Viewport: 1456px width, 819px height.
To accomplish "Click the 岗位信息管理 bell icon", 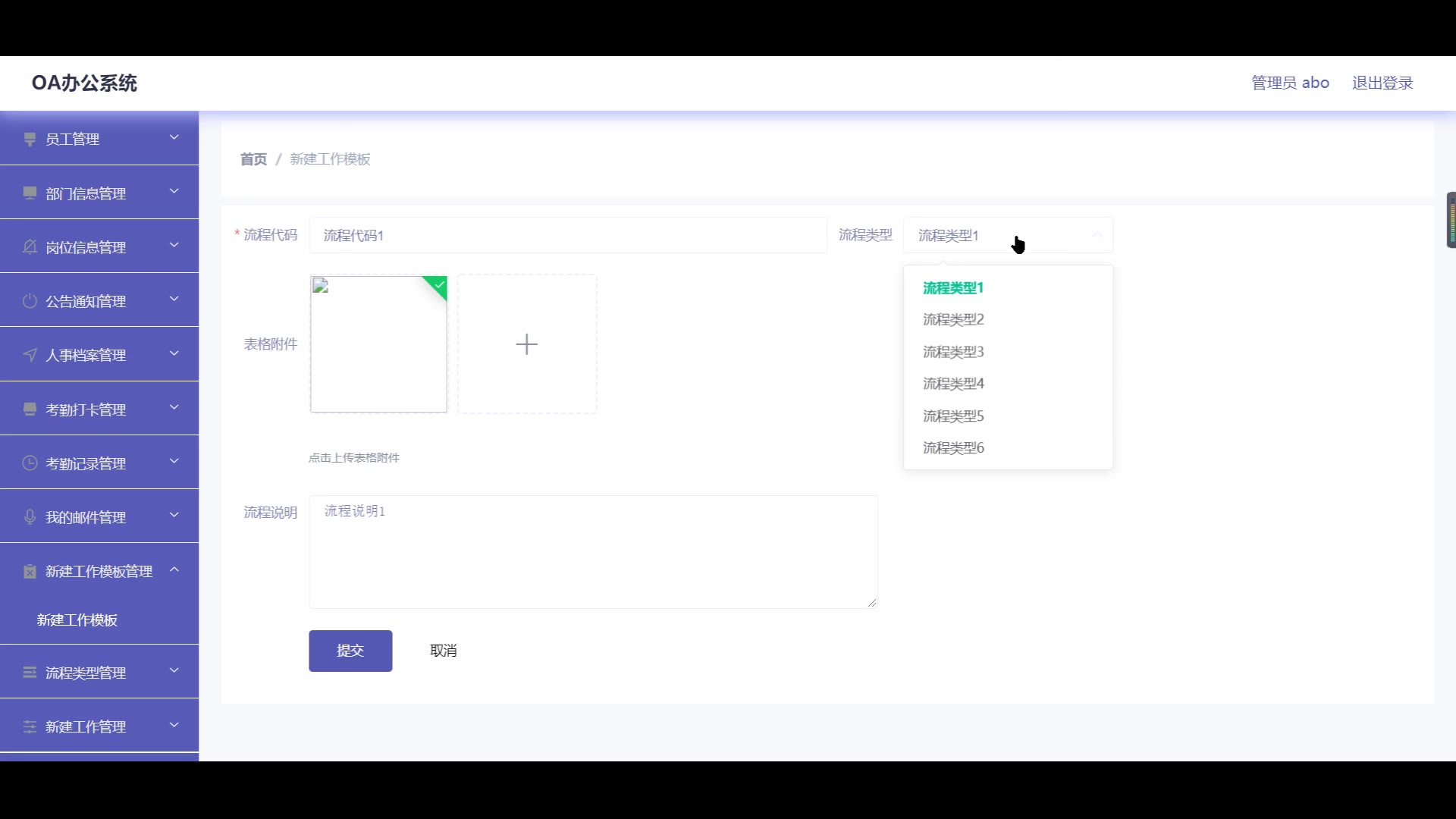I will click(30, 247).
